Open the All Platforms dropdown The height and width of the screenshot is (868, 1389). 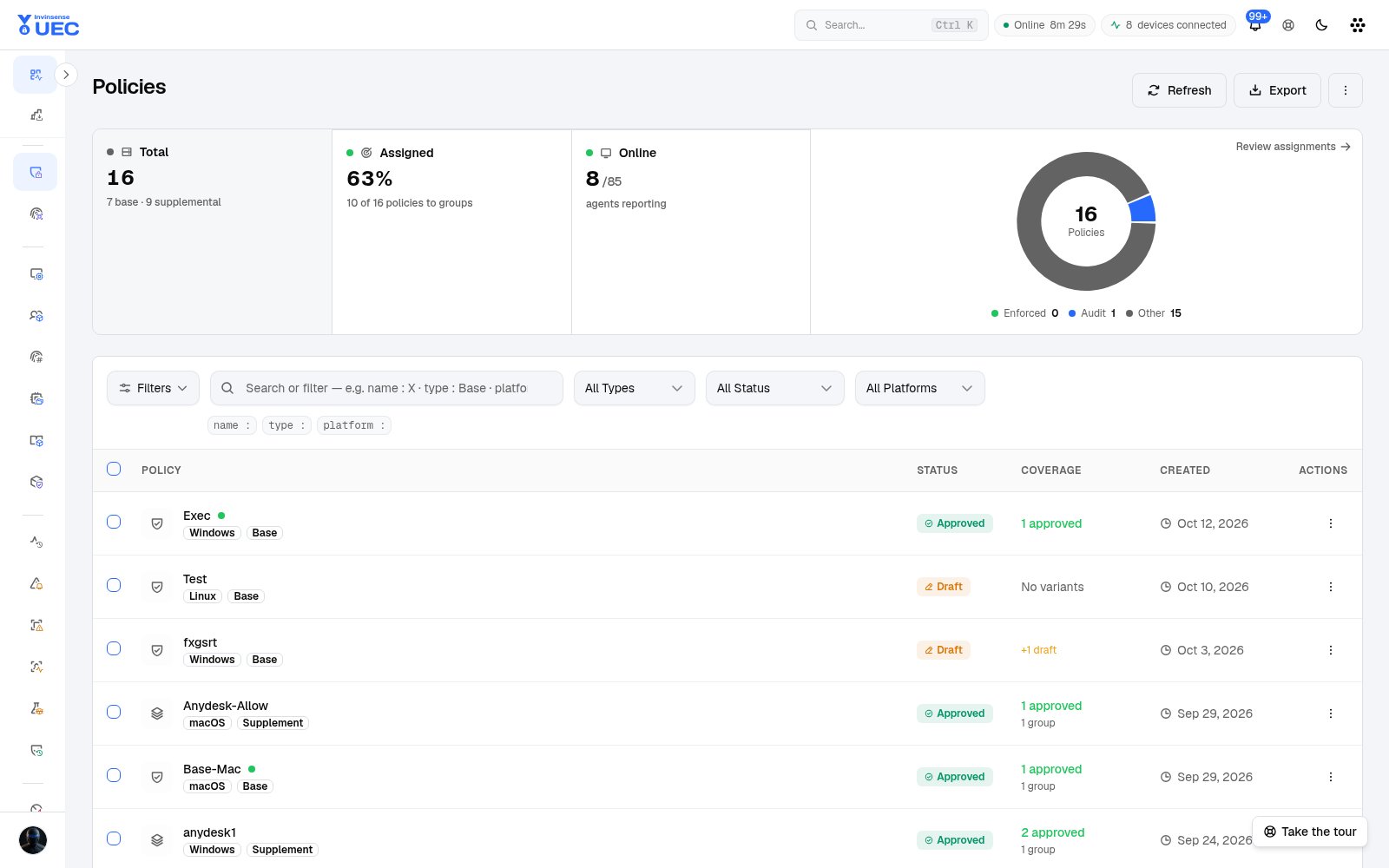pos(920,388)
